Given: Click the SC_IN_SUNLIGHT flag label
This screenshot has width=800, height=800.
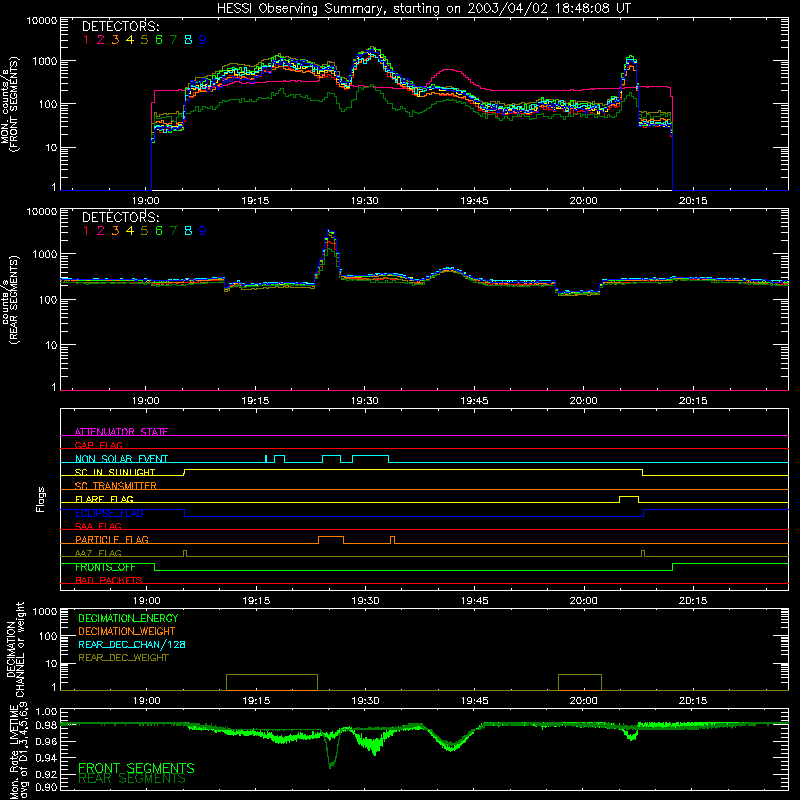Looking at the screenshot, I should [115, 472].
